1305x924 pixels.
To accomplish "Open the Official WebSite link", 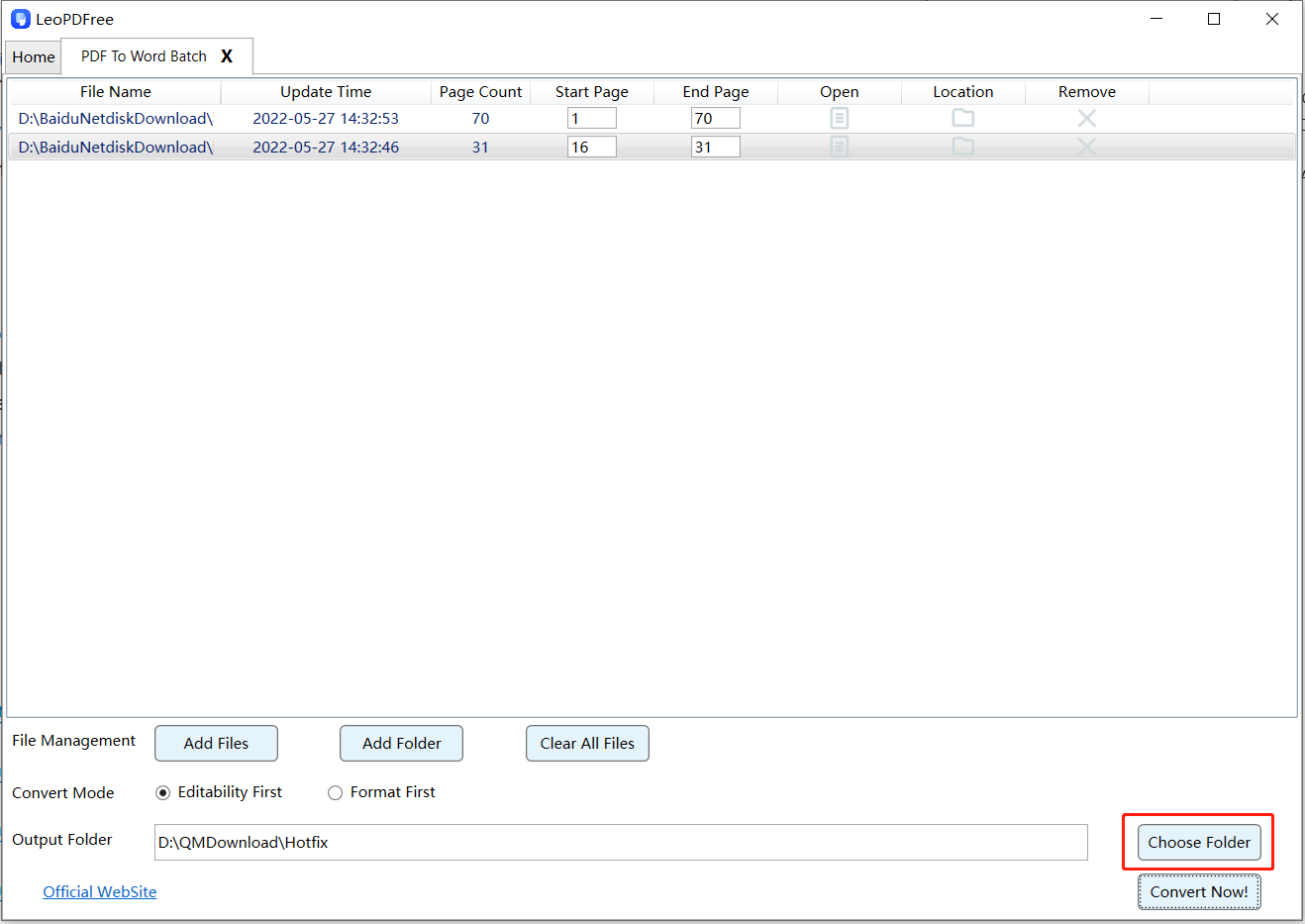I will [x=99, y=892].
